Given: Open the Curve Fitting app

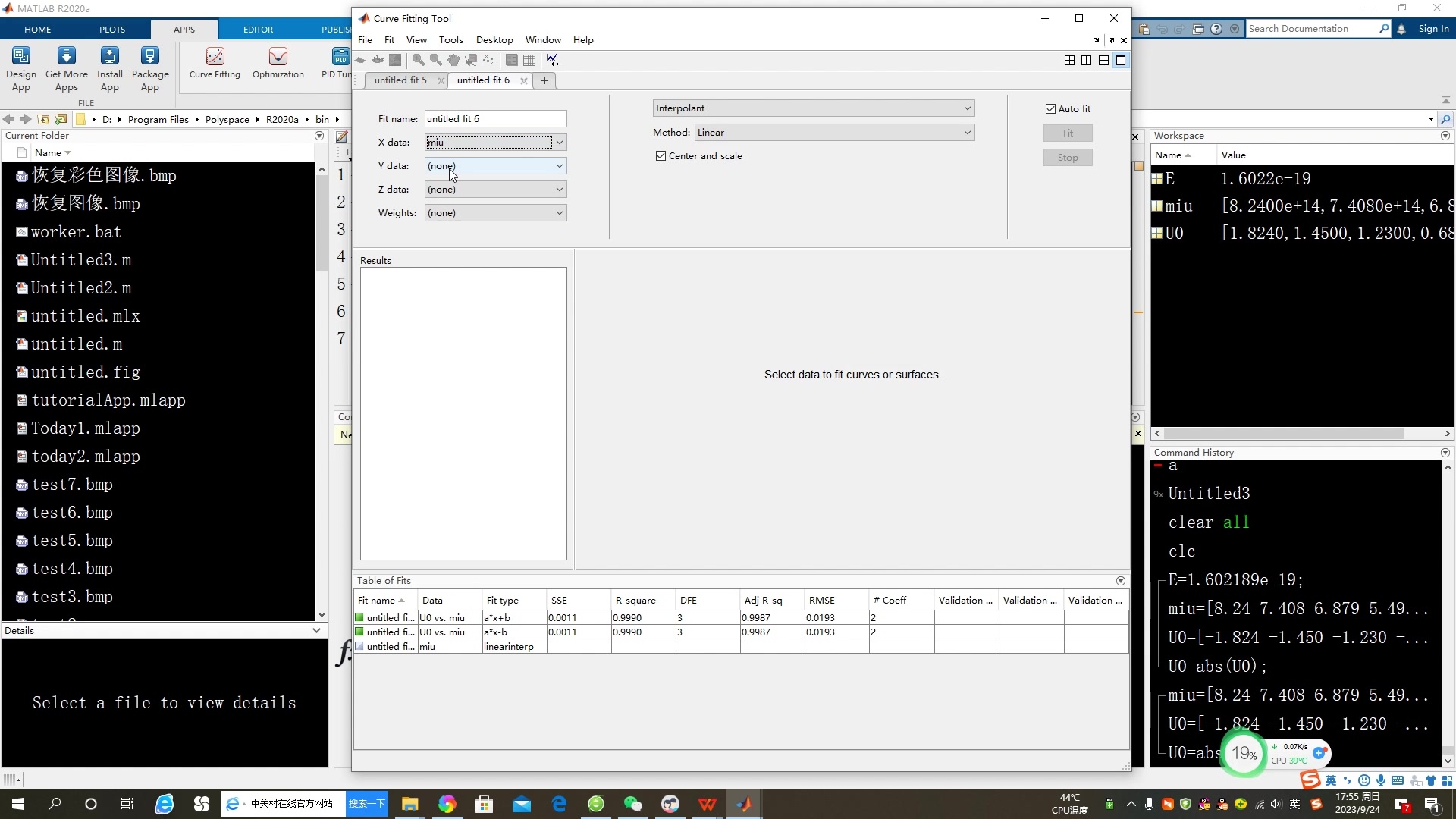Looking at the screenshot, I should [x=215, y=63].
